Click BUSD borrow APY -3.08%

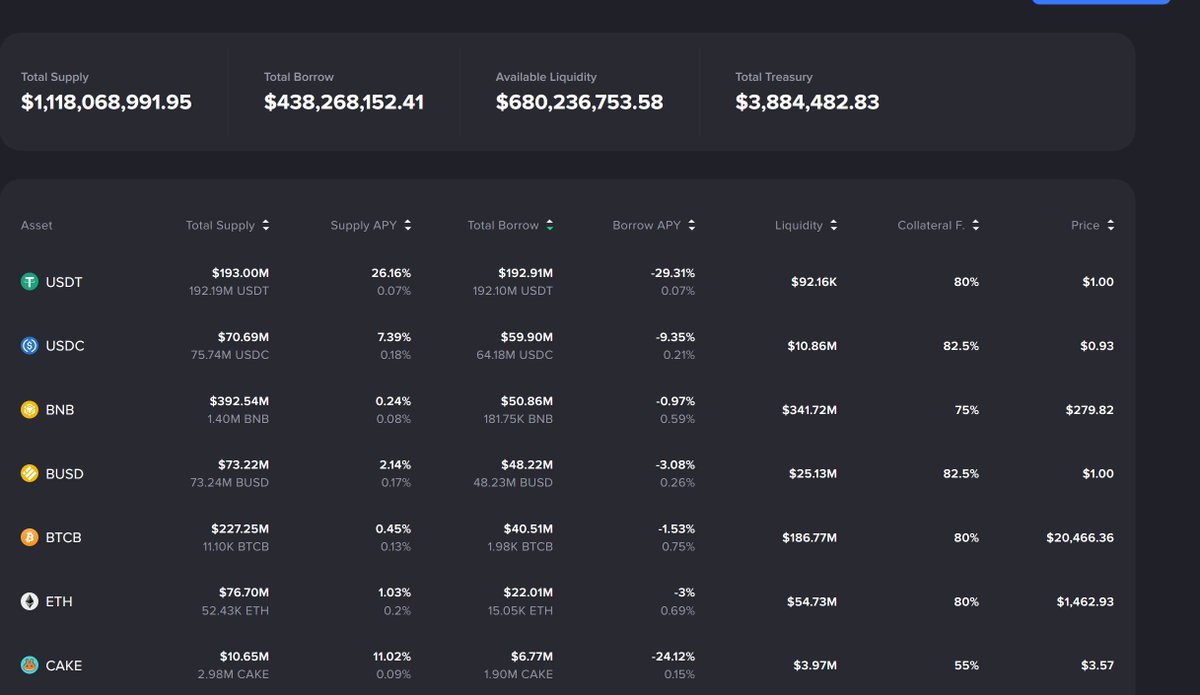pos(673,465)
